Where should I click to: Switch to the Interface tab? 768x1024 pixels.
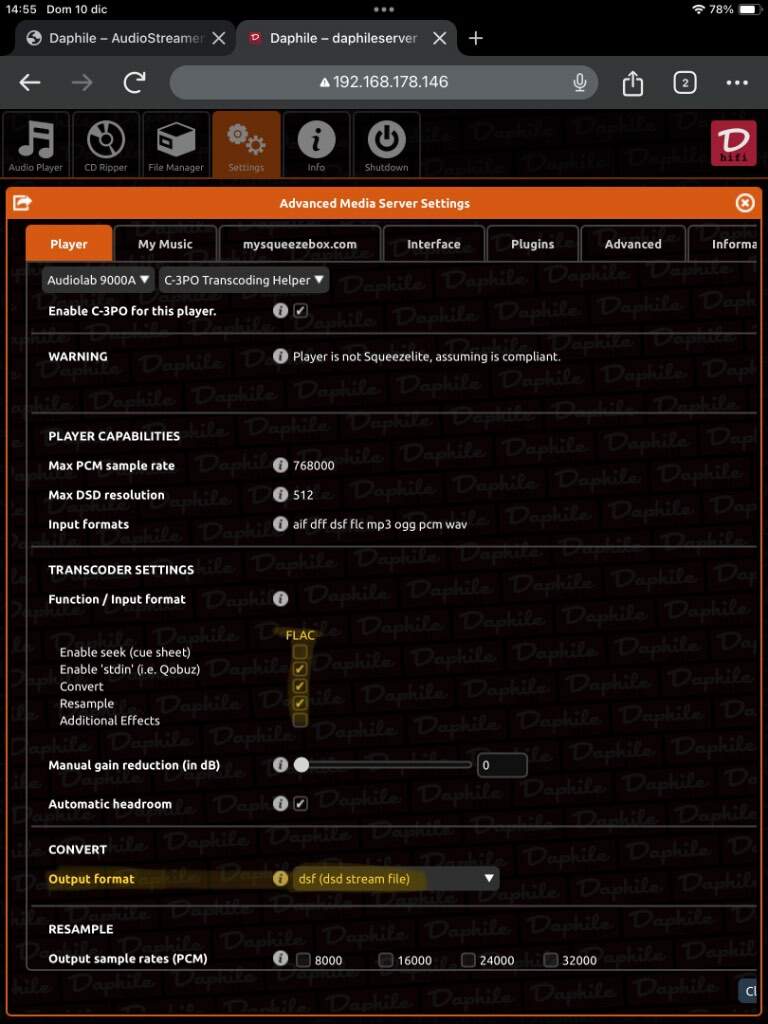pyautogui.click(x=434, y=244)
